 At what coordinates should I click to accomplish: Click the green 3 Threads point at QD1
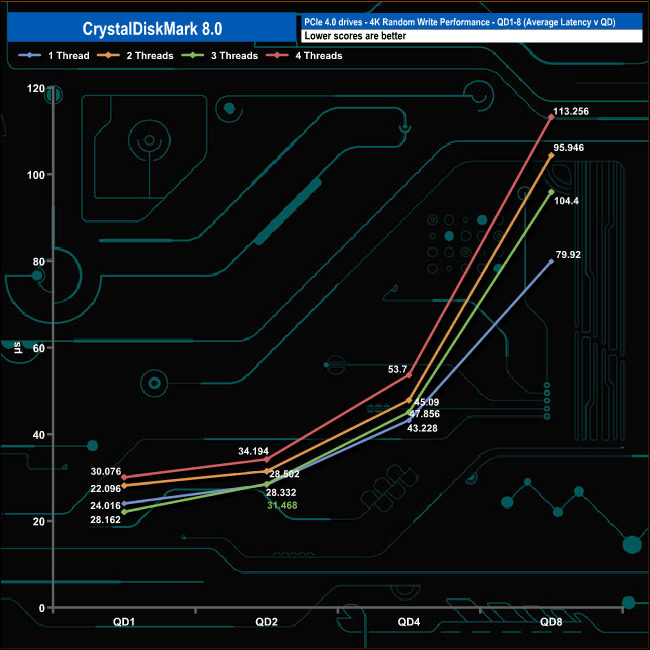click(124, 512)
